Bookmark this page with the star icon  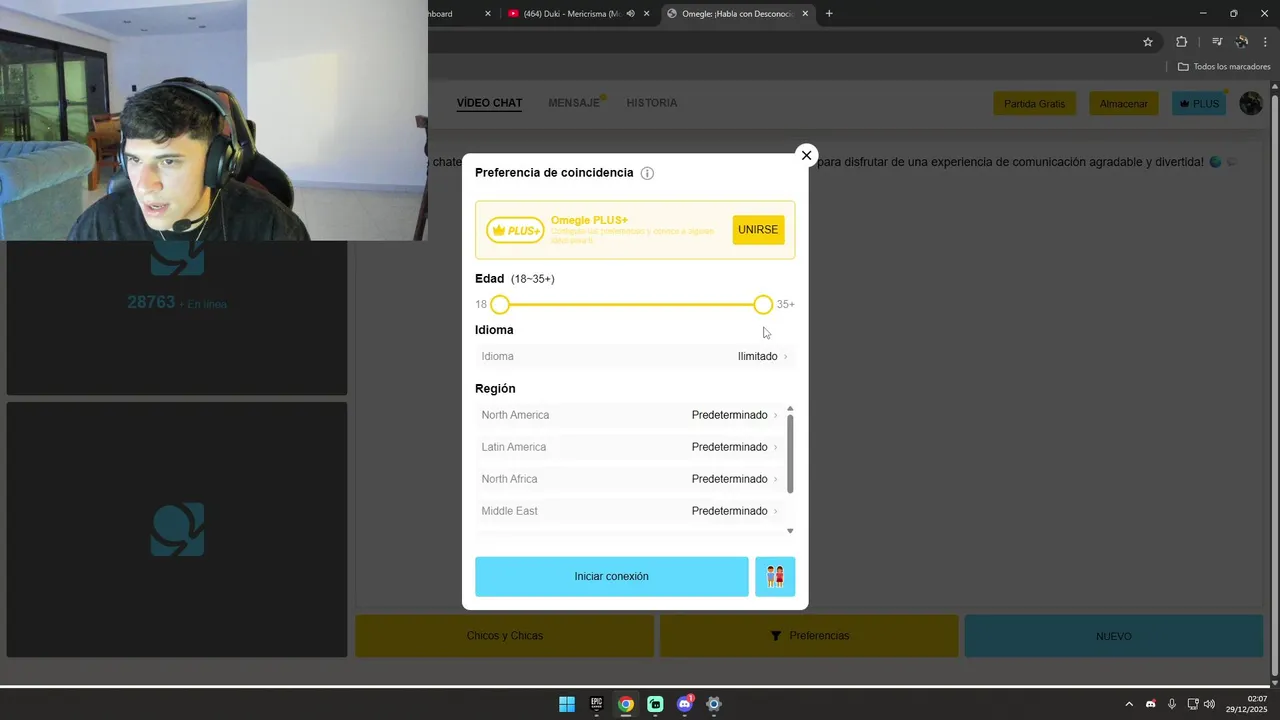pos(1148,42)
